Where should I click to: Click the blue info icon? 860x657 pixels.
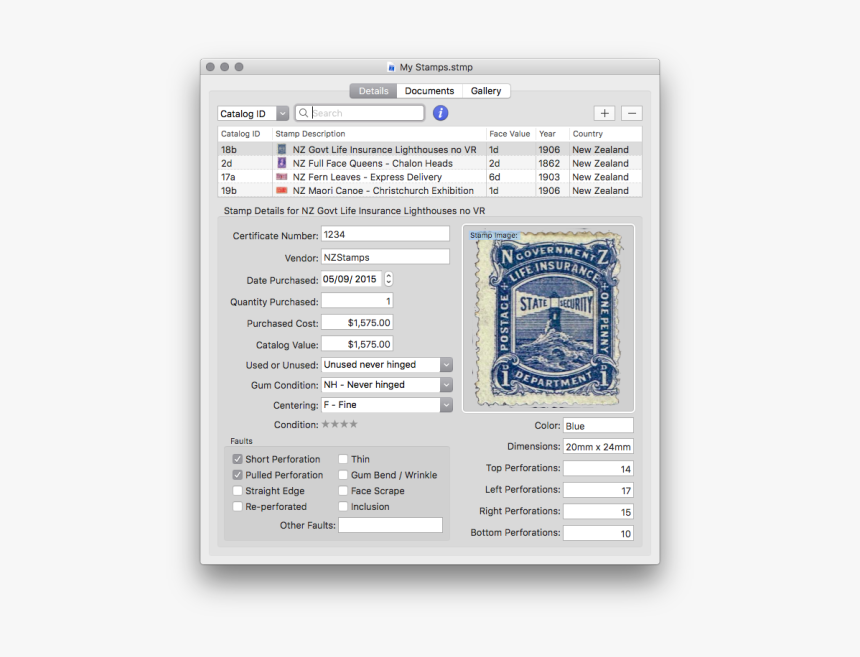pyautogui.click(x=440, y=114)
